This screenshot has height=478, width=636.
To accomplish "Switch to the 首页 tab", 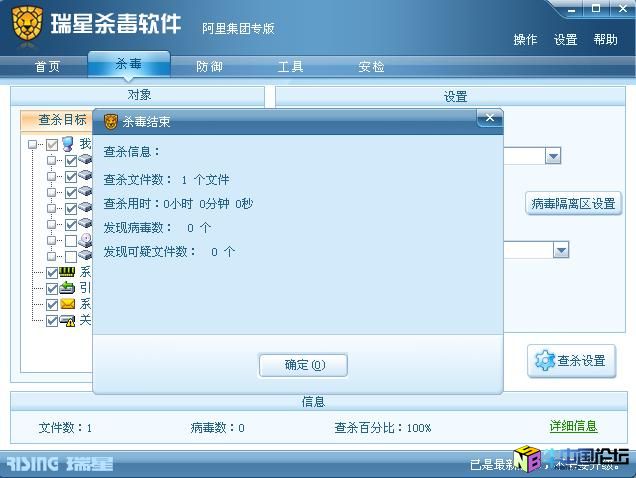I will point(47,67).
